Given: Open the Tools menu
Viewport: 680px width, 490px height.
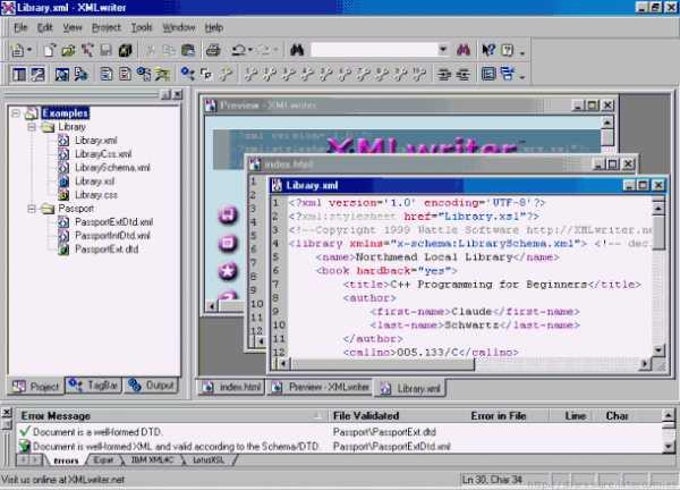Looking at the screenshot, I should tap(142, 28).
